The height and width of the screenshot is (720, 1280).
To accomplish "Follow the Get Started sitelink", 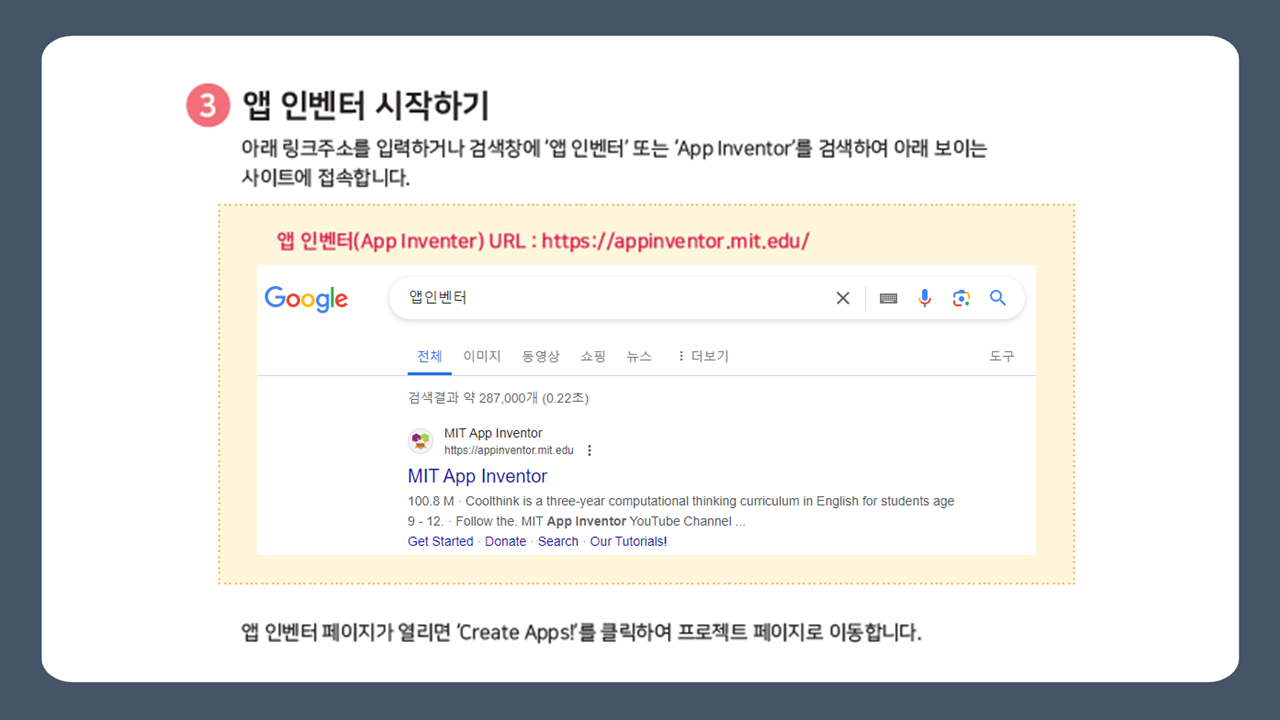I will click(x=441, y=541).
